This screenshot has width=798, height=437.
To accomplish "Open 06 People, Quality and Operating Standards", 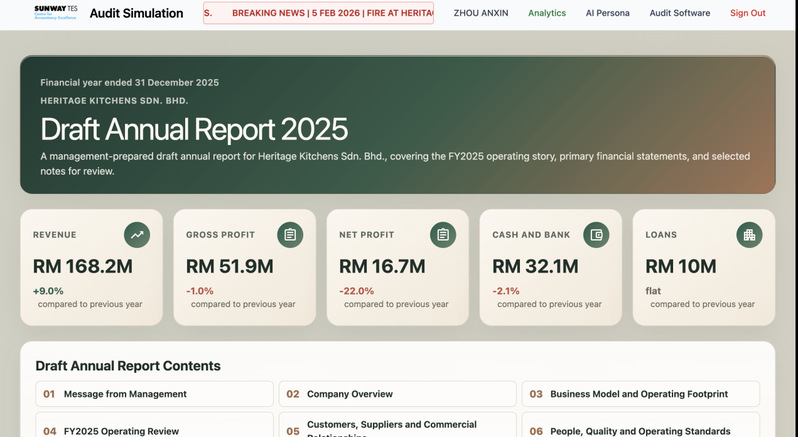I will [x=641, y=427].
